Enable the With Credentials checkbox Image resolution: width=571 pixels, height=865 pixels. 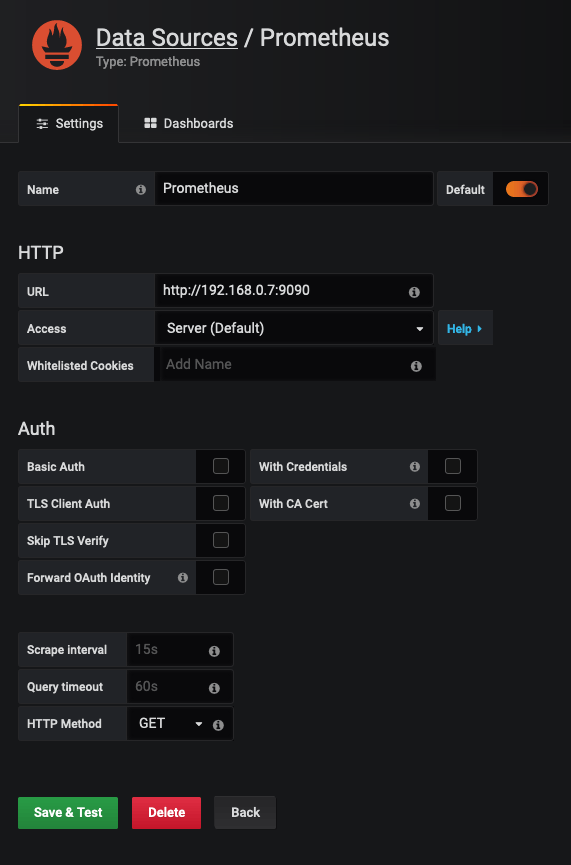click(x=452, y=466)
